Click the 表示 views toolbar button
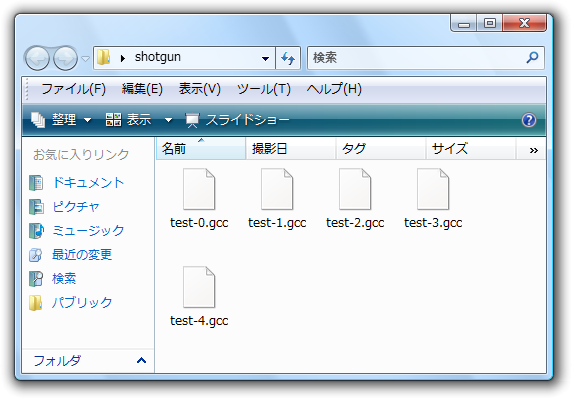 tap(128, 120)
